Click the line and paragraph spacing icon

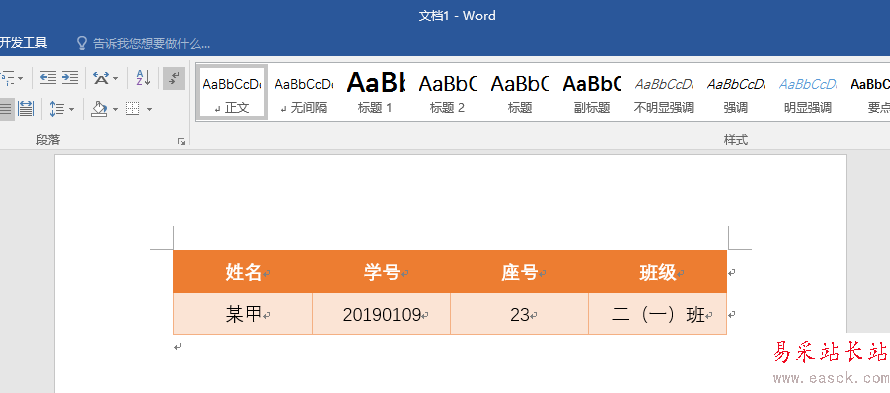coord(56,108)
